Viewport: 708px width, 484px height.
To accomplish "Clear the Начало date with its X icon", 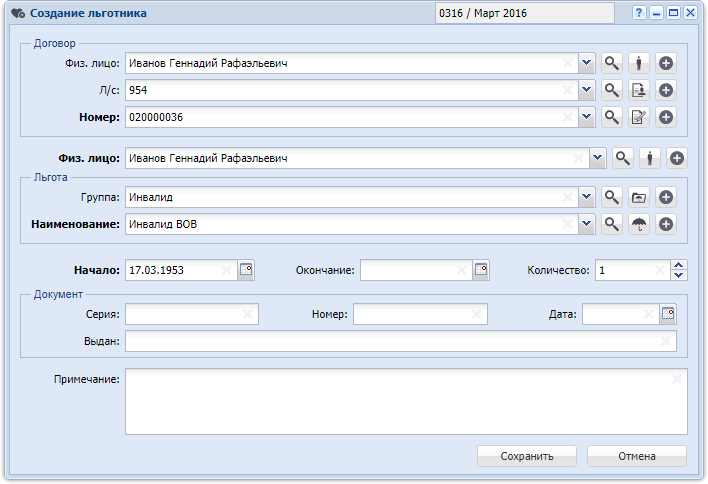I will 227,270.
